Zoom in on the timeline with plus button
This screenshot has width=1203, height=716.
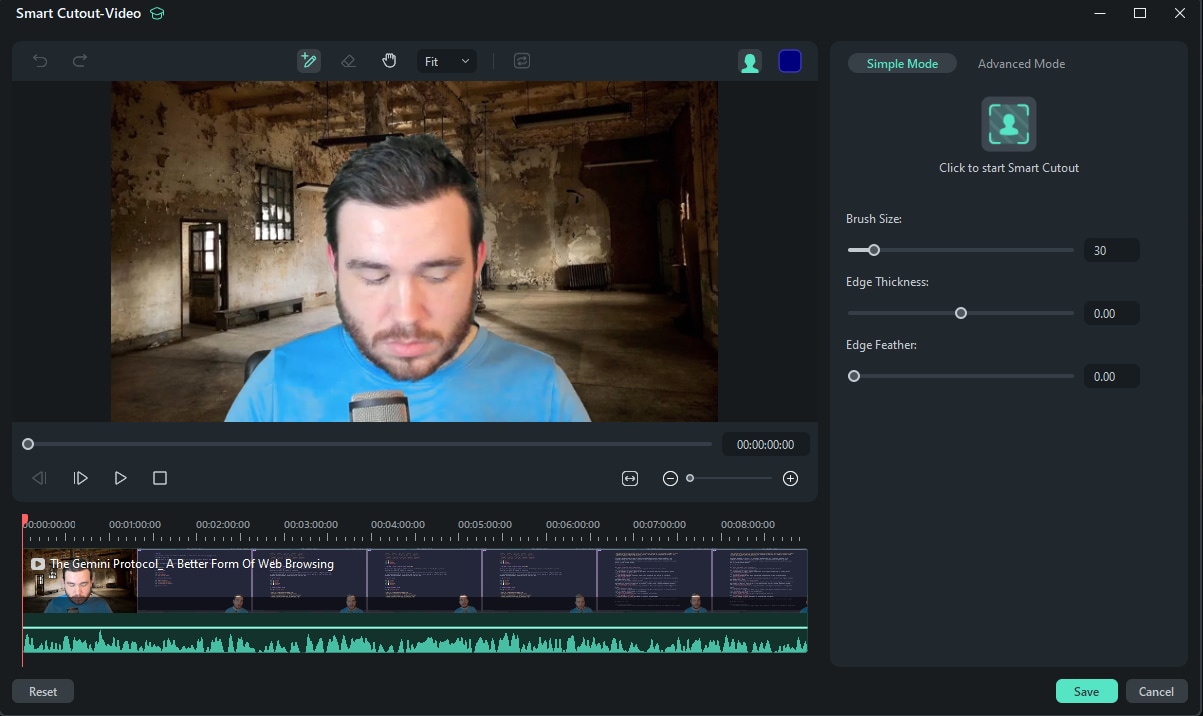[x=790, y=478]
